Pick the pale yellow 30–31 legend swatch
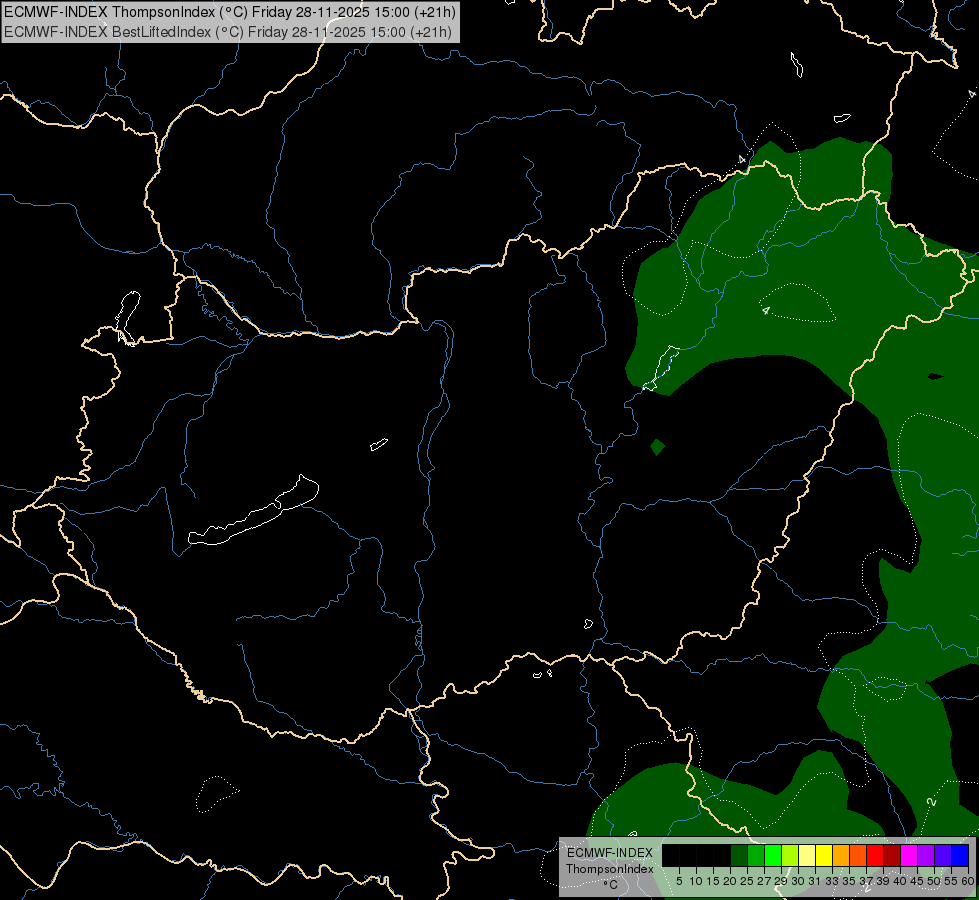 [x=807, y=855]
